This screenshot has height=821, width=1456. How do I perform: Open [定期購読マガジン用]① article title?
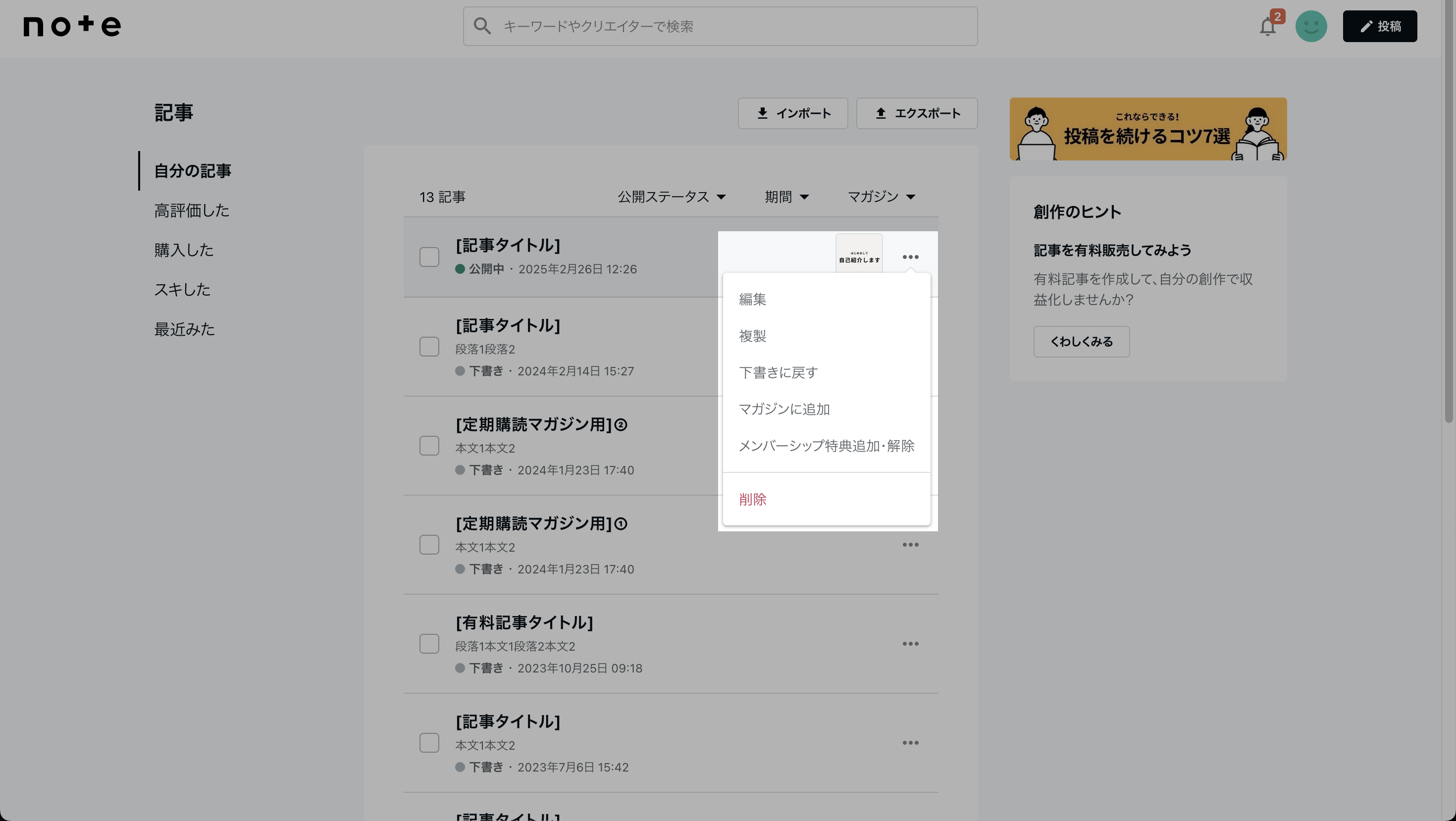point(541,523)
